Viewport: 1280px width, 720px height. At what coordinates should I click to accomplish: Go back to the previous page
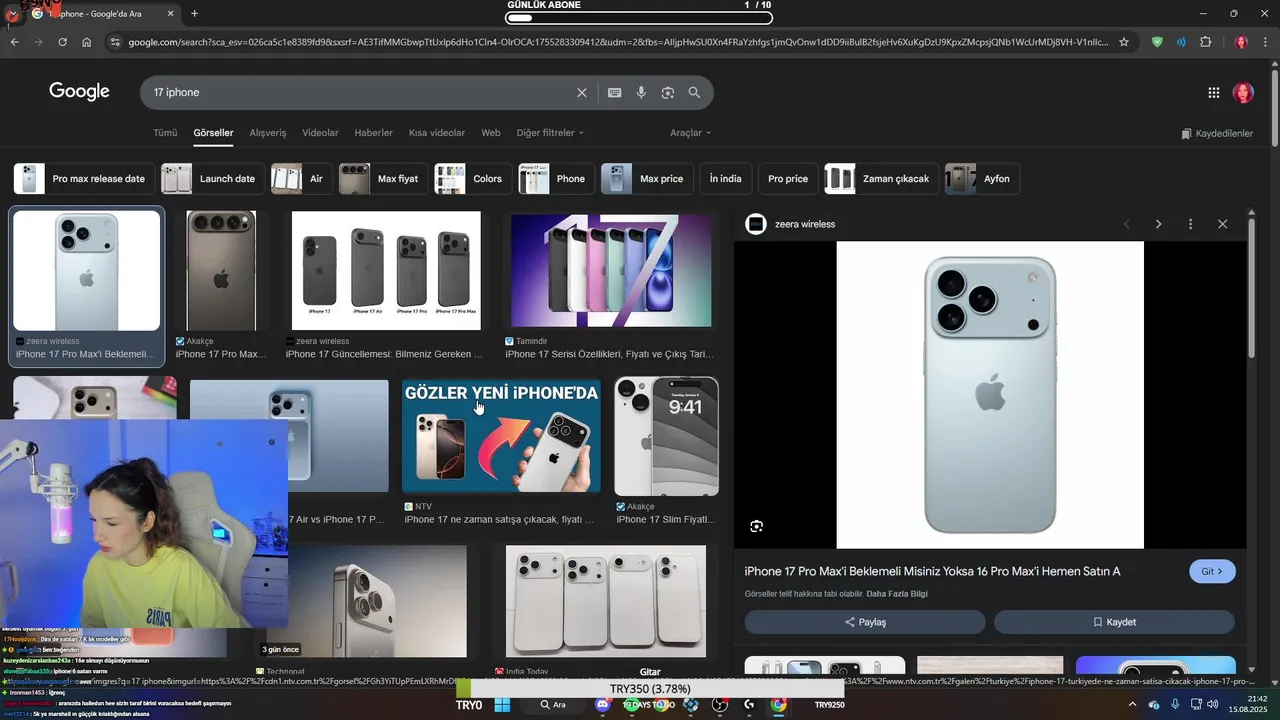(14, 42)
